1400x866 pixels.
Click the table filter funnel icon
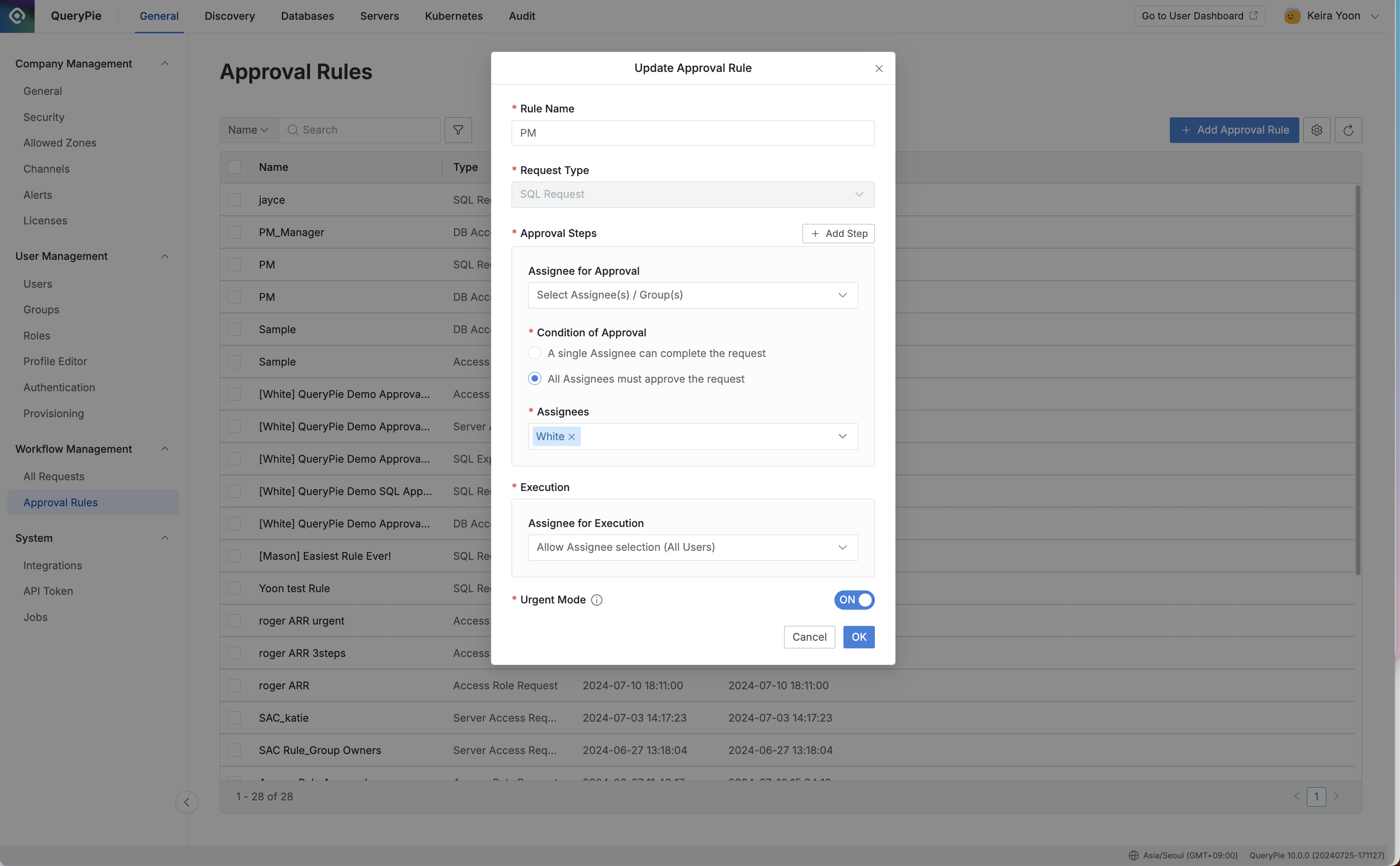tap(458, 130)
